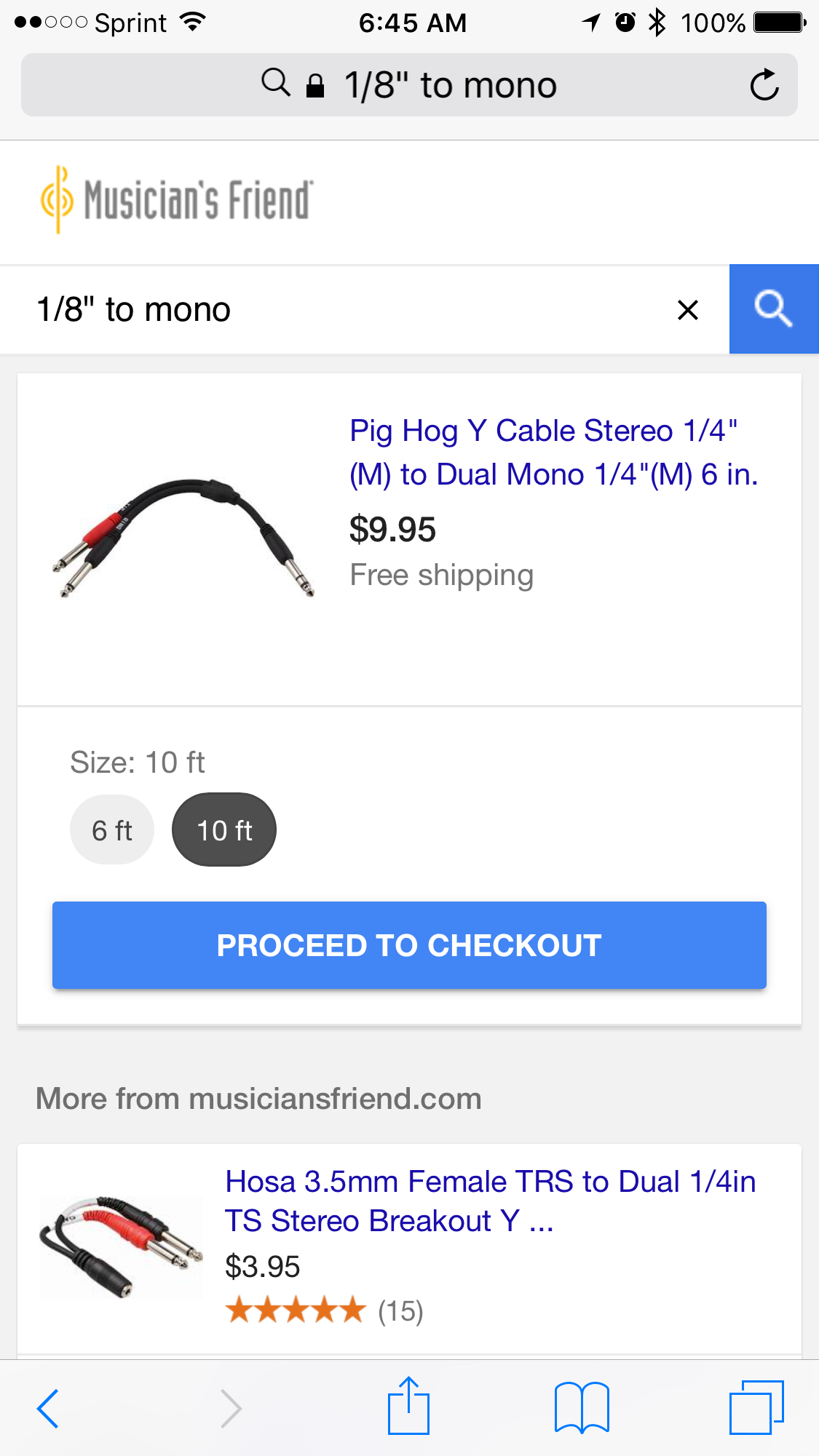Open Hosa 3.5mm Breakout cable link
This screenshot has width=819, height=1456.
(489, 1201)
